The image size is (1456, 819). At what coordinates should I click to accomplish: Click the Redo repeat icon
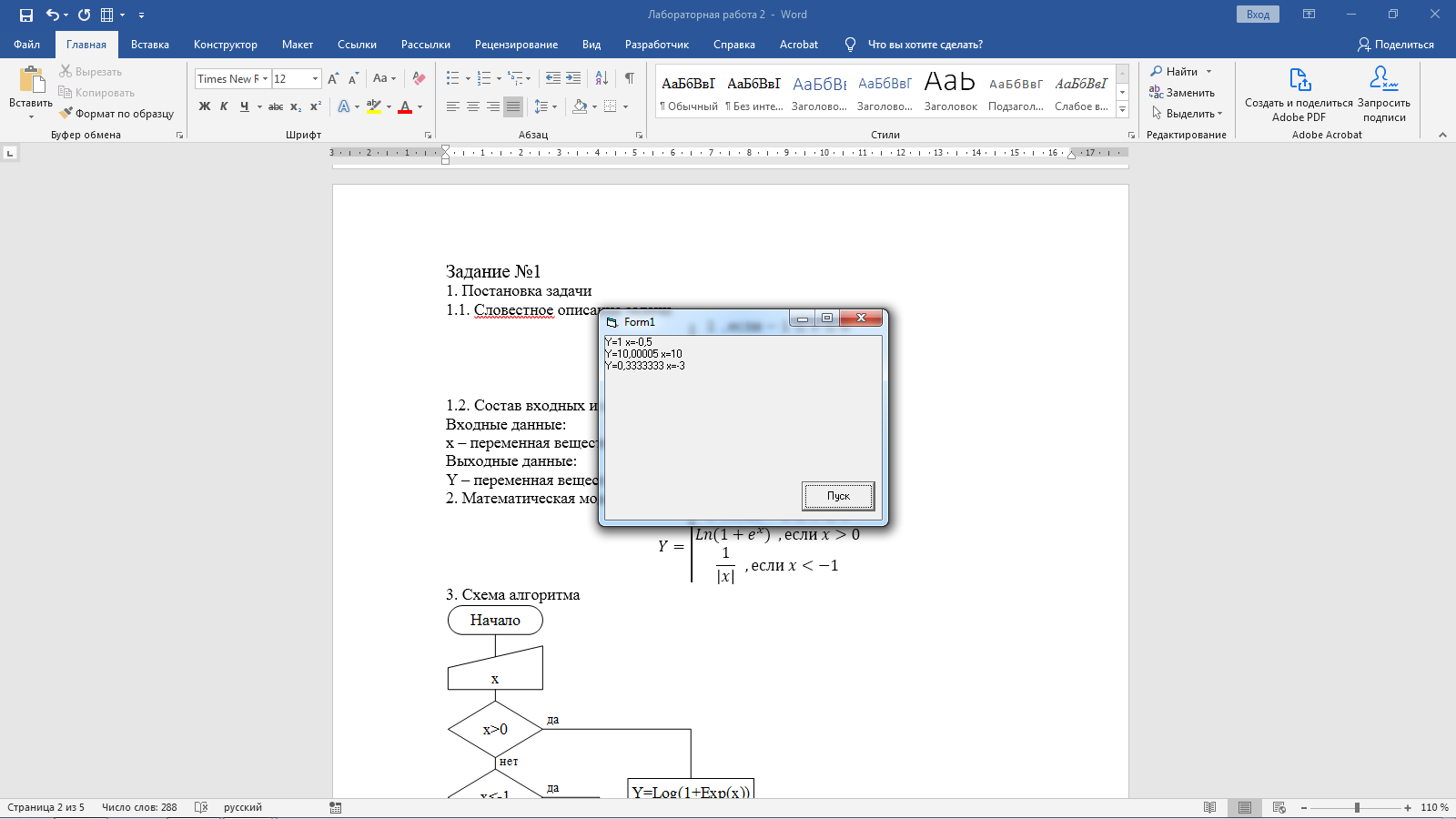(x=84, y=15)
